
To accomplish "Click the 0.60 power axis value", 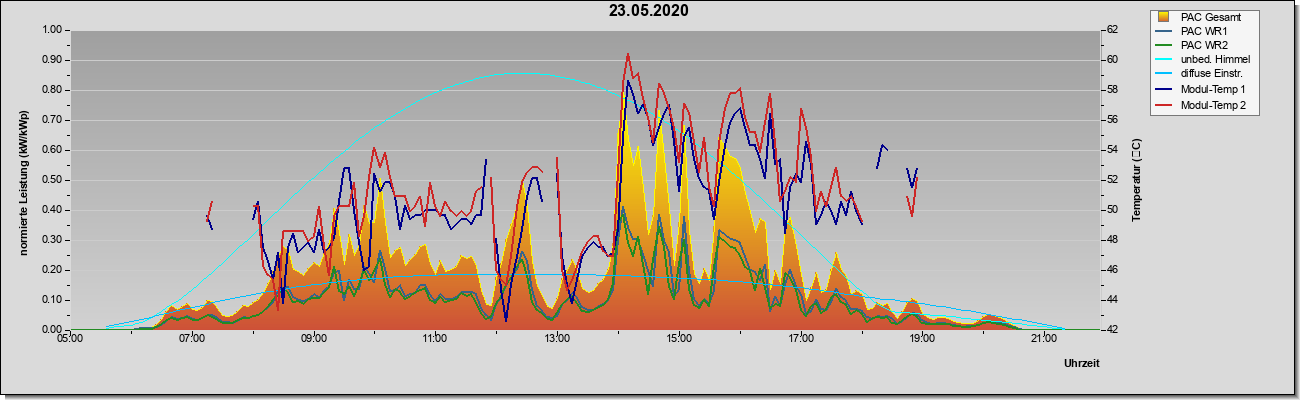I will click(x=50, y=150).
